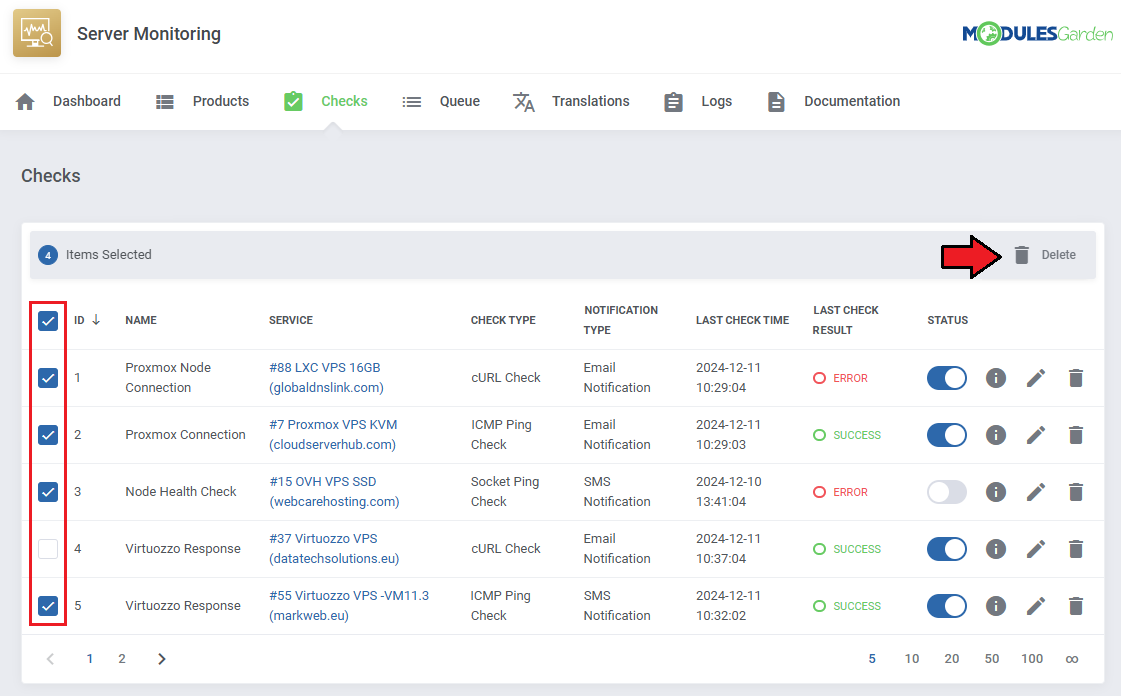Show info for Node Health Check
Screen dimensions: 1121x696
[x=996, y=492]
